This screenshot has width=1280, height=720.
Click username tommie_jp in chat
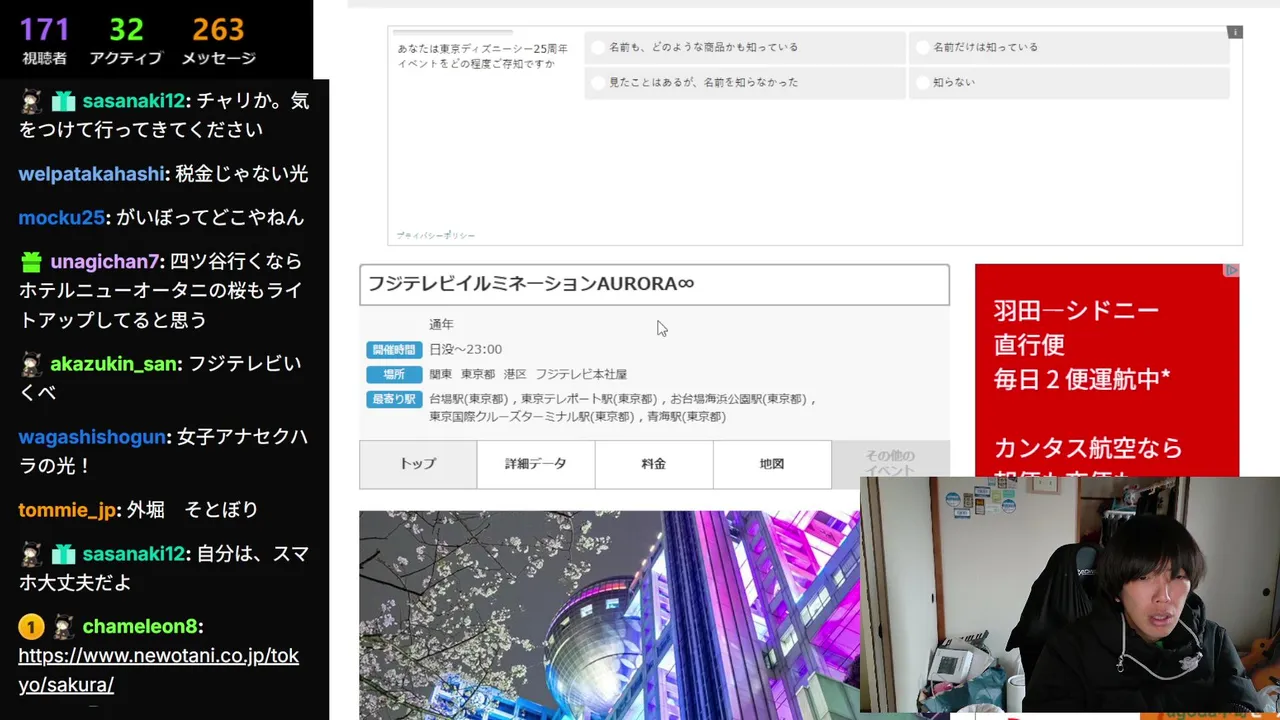pos(67,510)
